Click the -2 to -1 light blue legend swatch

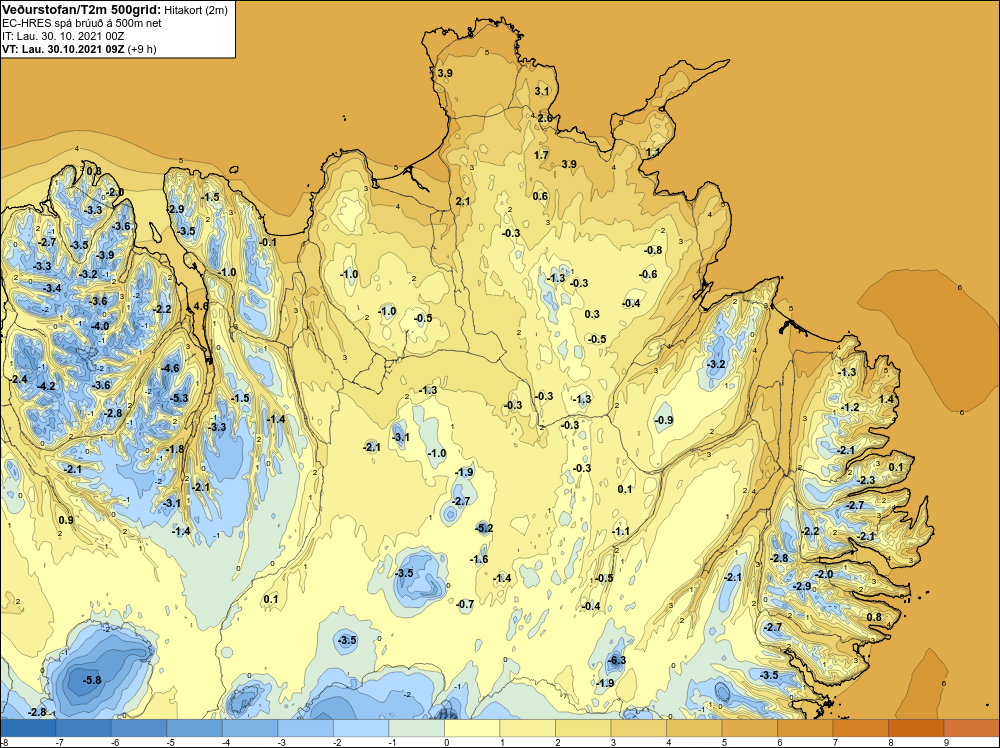coord(361,728)
